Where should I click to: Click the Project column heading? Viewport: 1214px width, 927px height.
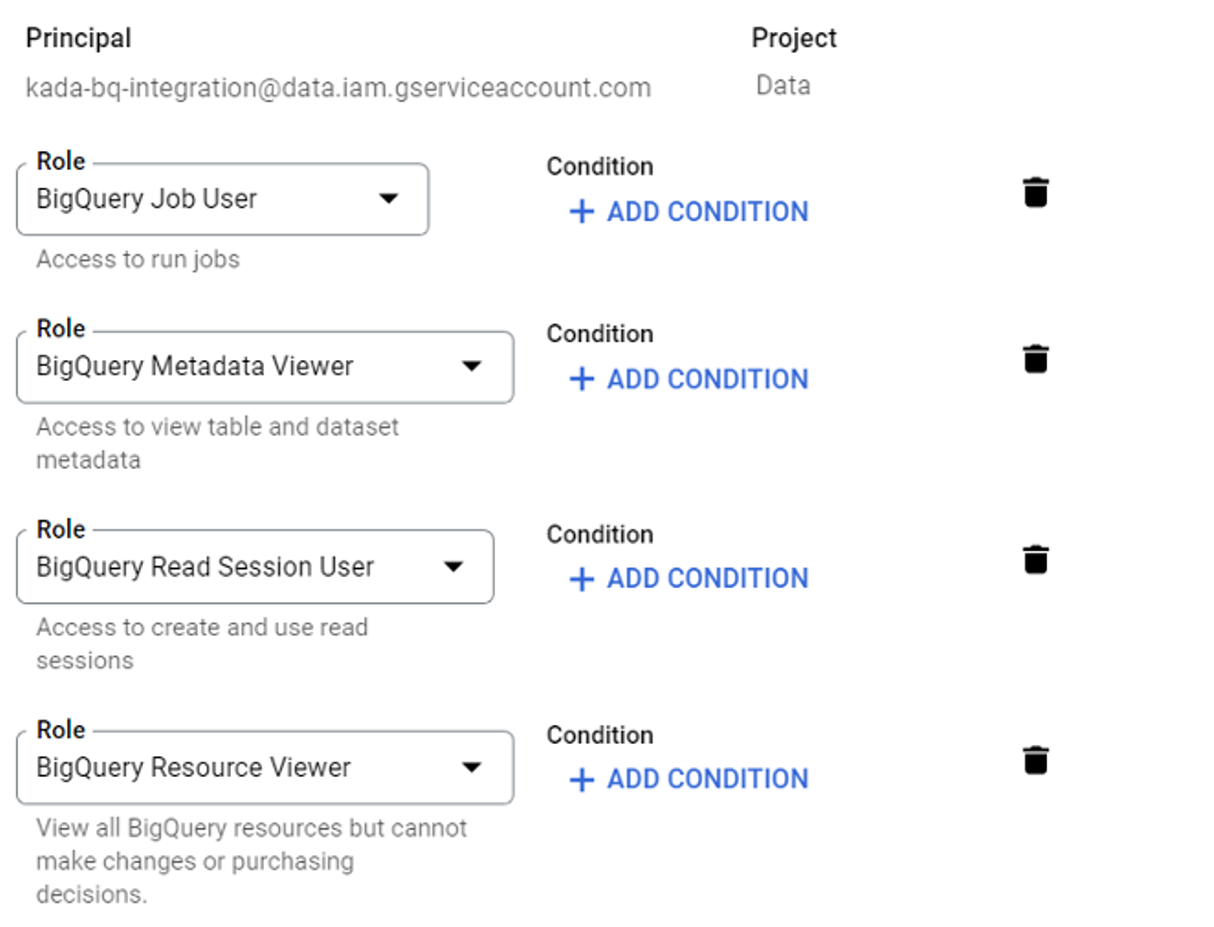(794, 38)
